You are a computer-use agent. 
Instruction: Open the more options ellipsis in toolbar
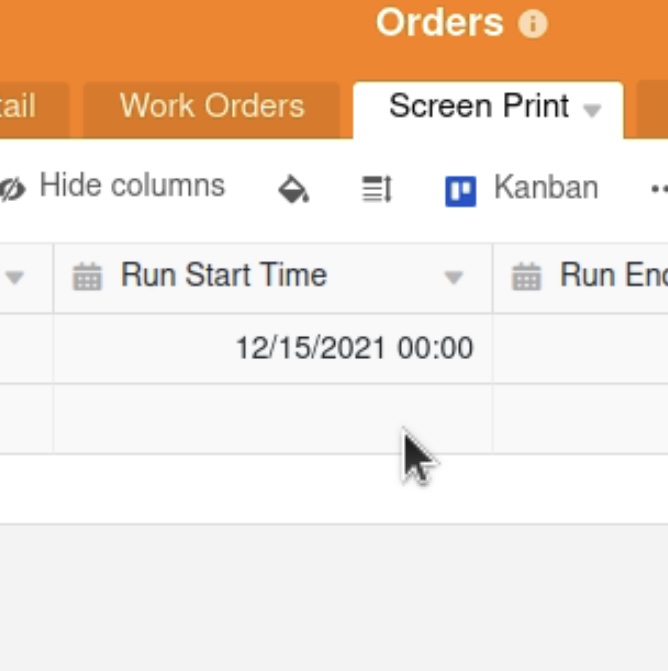pos(658,188)
